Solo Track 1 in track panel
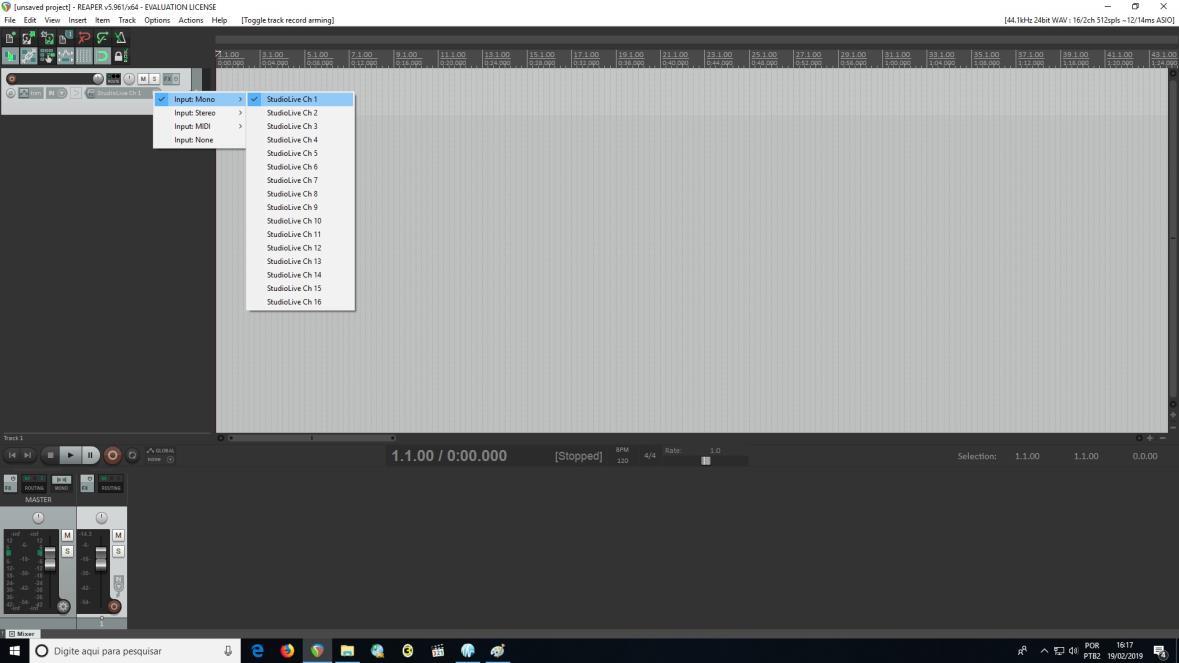This screenshot has height=663, width=1179. pyautogui.click(x=154, y=79)
